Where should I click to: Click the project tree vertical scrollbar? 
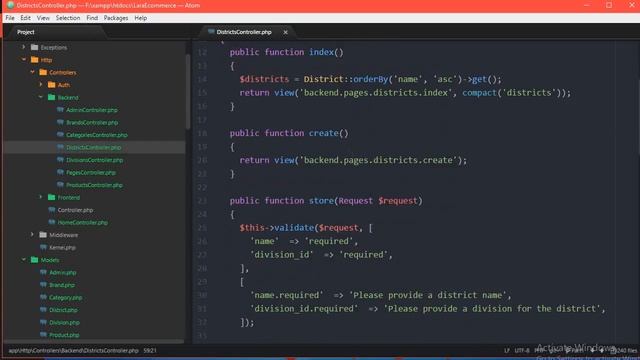coord(188,91)
